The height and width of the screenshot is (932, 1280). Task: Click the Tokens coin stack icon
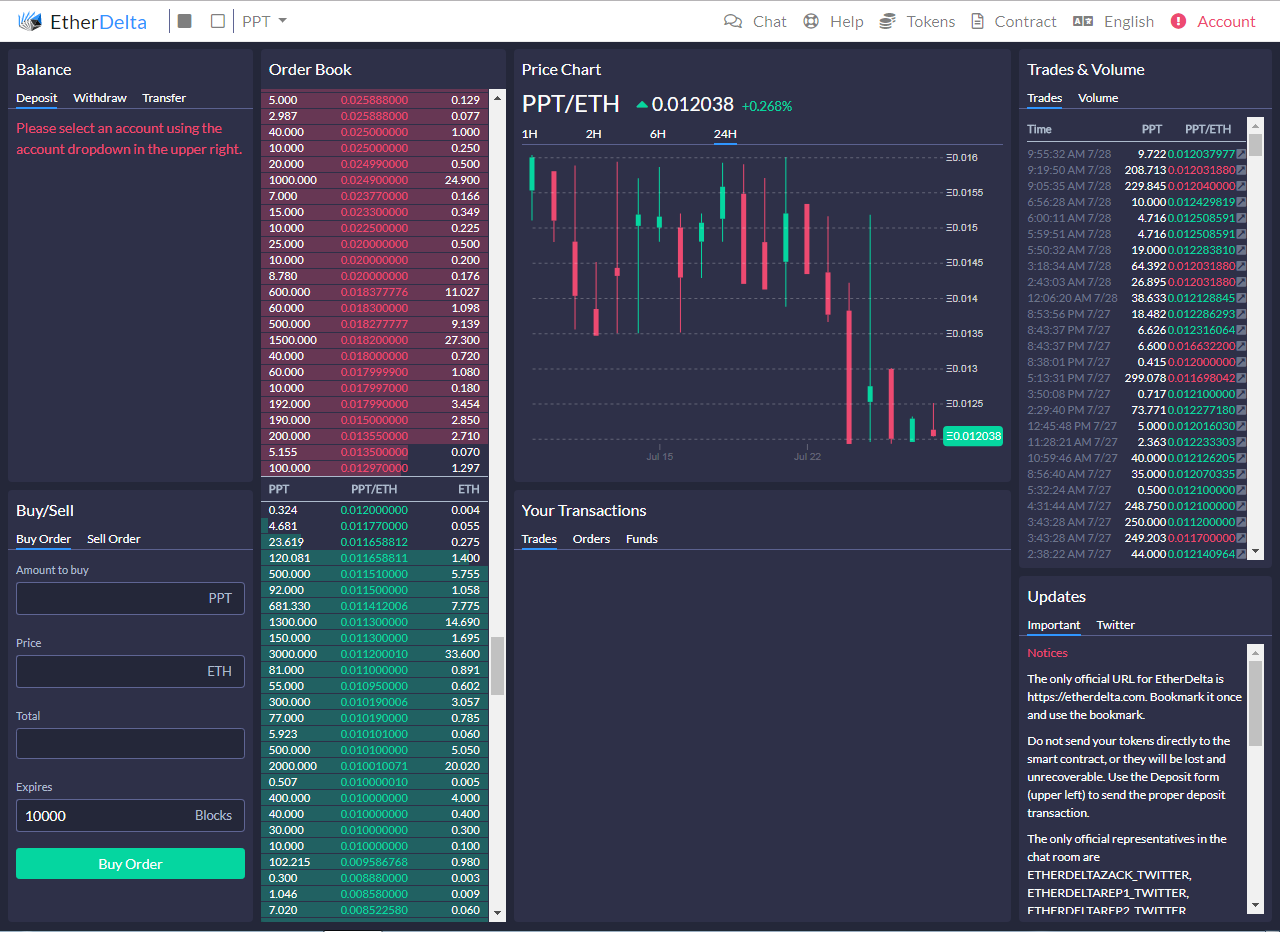click(887, 21)
